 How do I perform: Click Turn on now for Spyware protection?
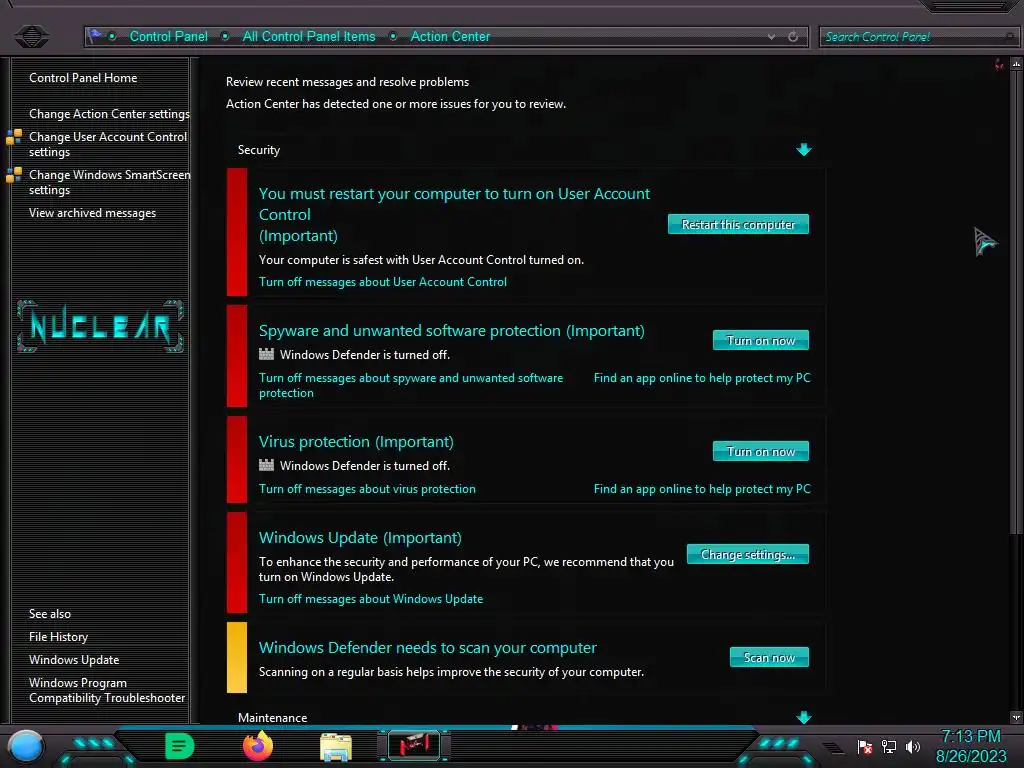click(761, 340)
